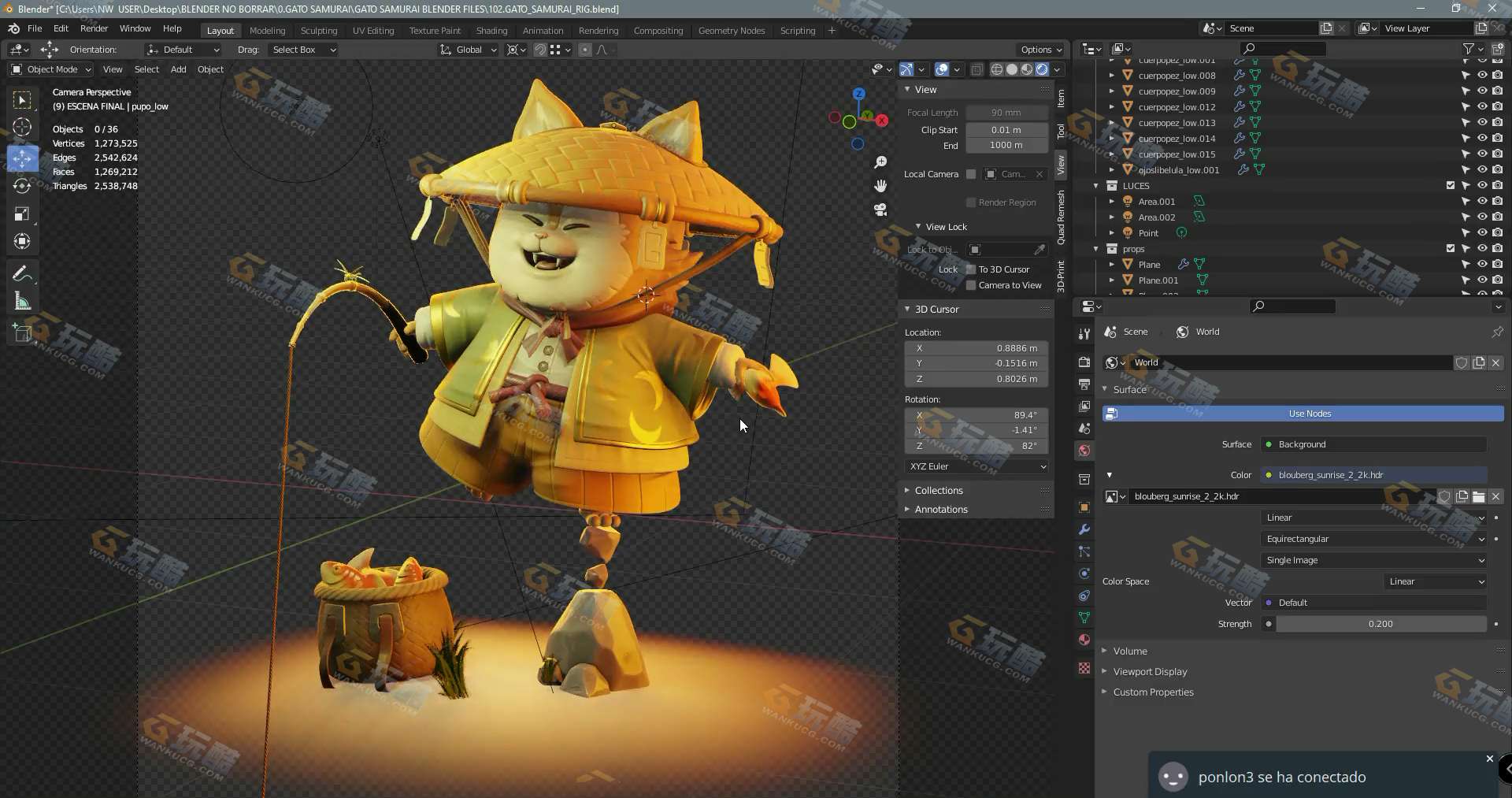The width and height of the screenshot is (1512, 798).
Task: Open Object Data green triangle tab
Action: [1084, 618]
